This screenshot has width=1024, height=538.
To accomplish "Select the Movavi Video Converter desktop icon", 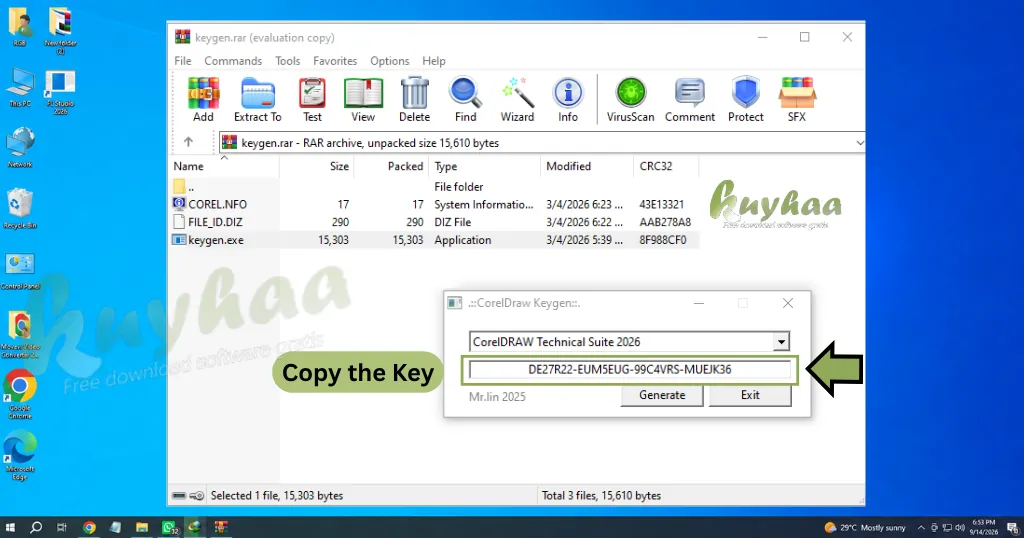I will tap(20, 334).
